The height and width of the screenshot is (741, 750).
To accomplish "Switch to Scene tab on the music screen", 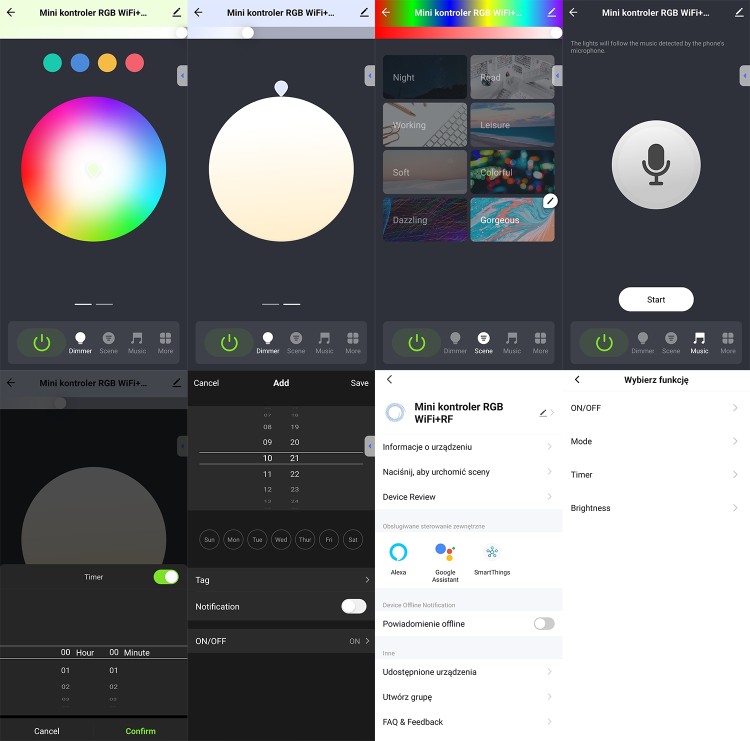I will [x=671, y=343].
